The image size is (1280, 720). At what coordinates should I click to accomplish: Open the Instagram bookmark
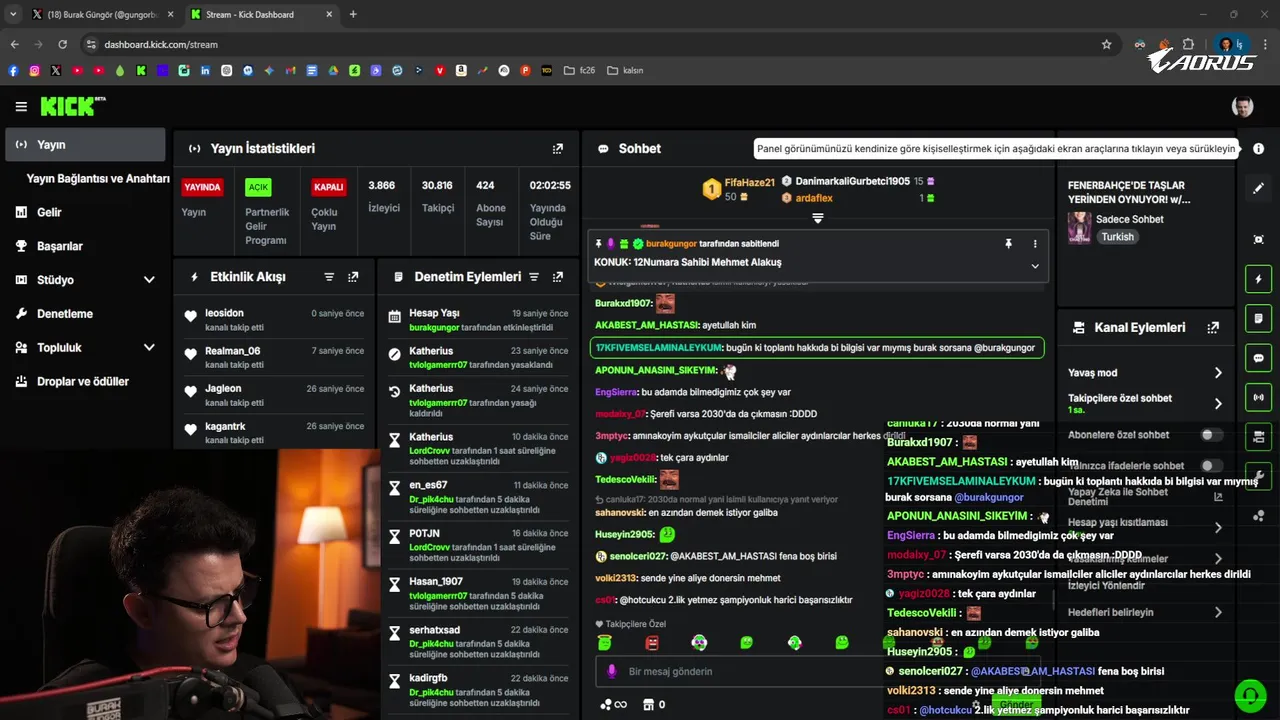34,71
